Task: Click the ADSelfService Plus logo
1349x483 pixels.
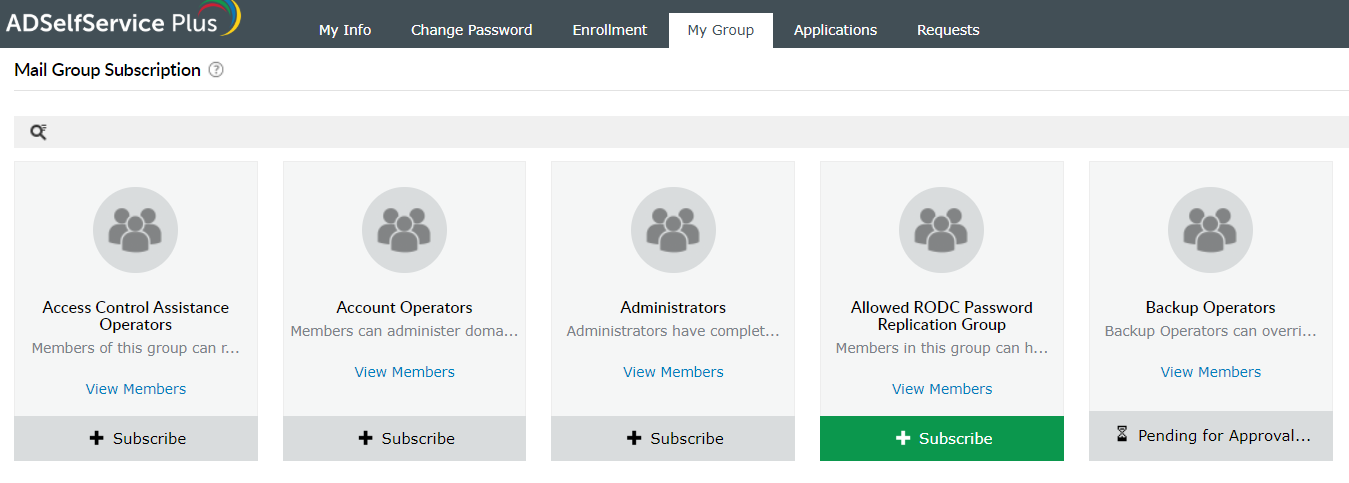Action: [122, 20]
